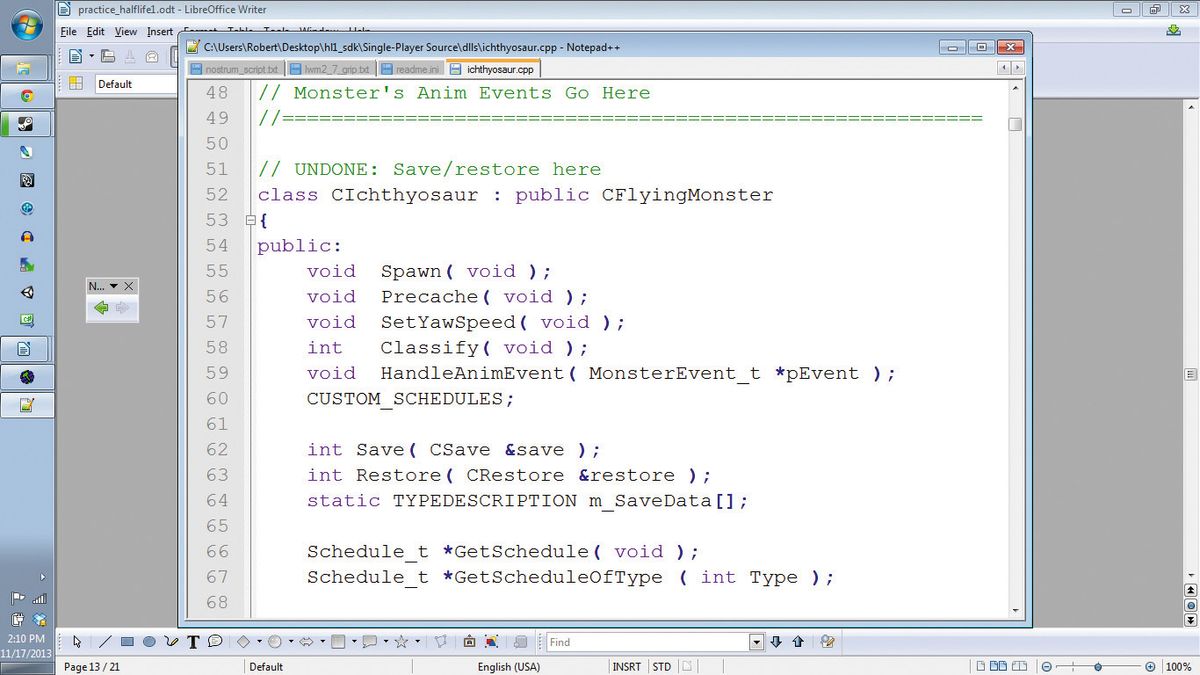Choose the Line drawing tool
This screenshot has width=1200, height=675.
click(x=104, y=642)
